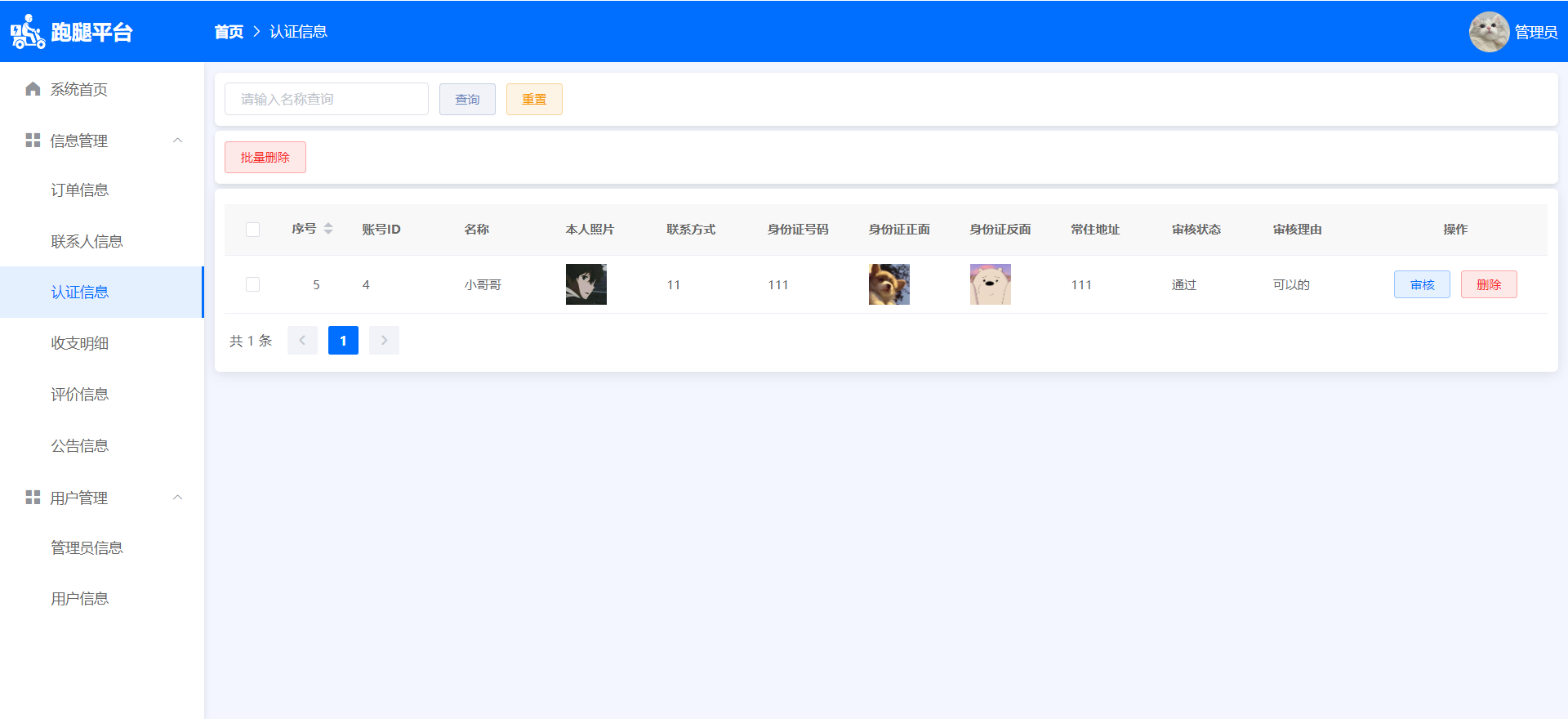Screen dimensions: 1568x719
Task: Click the 账号ID column header
Action: (x=381, y=230)
